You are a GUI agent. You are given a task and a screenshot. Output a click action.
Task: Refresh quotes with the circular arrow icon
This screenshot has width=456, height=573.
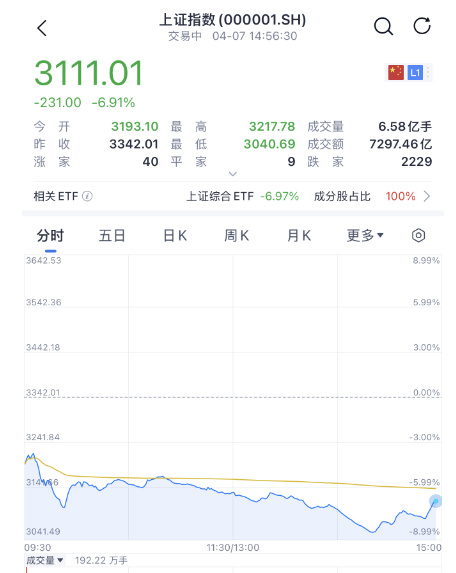pyautogui.click(x=422, y=26)
